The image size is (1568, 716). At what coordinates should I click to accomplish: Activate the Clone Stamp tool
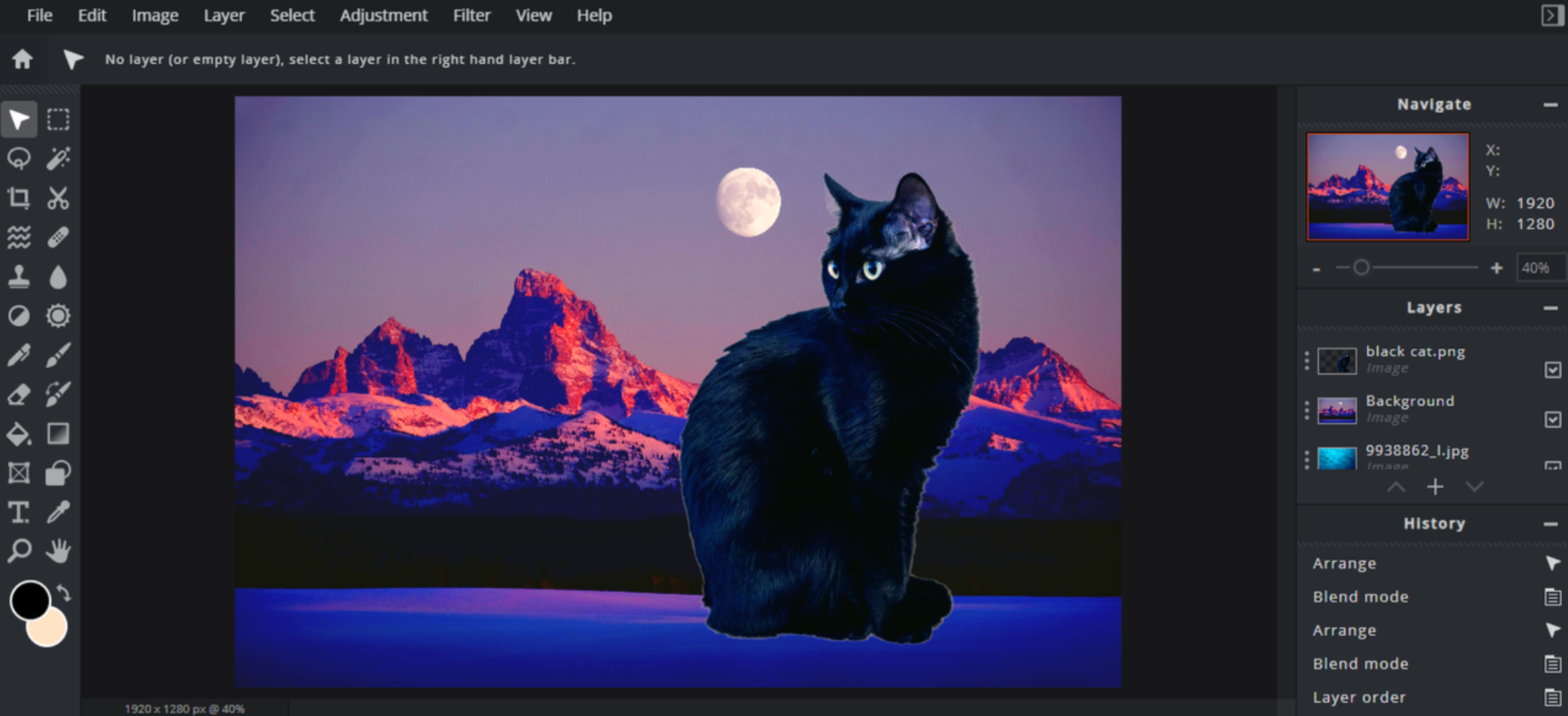point(19,276)
